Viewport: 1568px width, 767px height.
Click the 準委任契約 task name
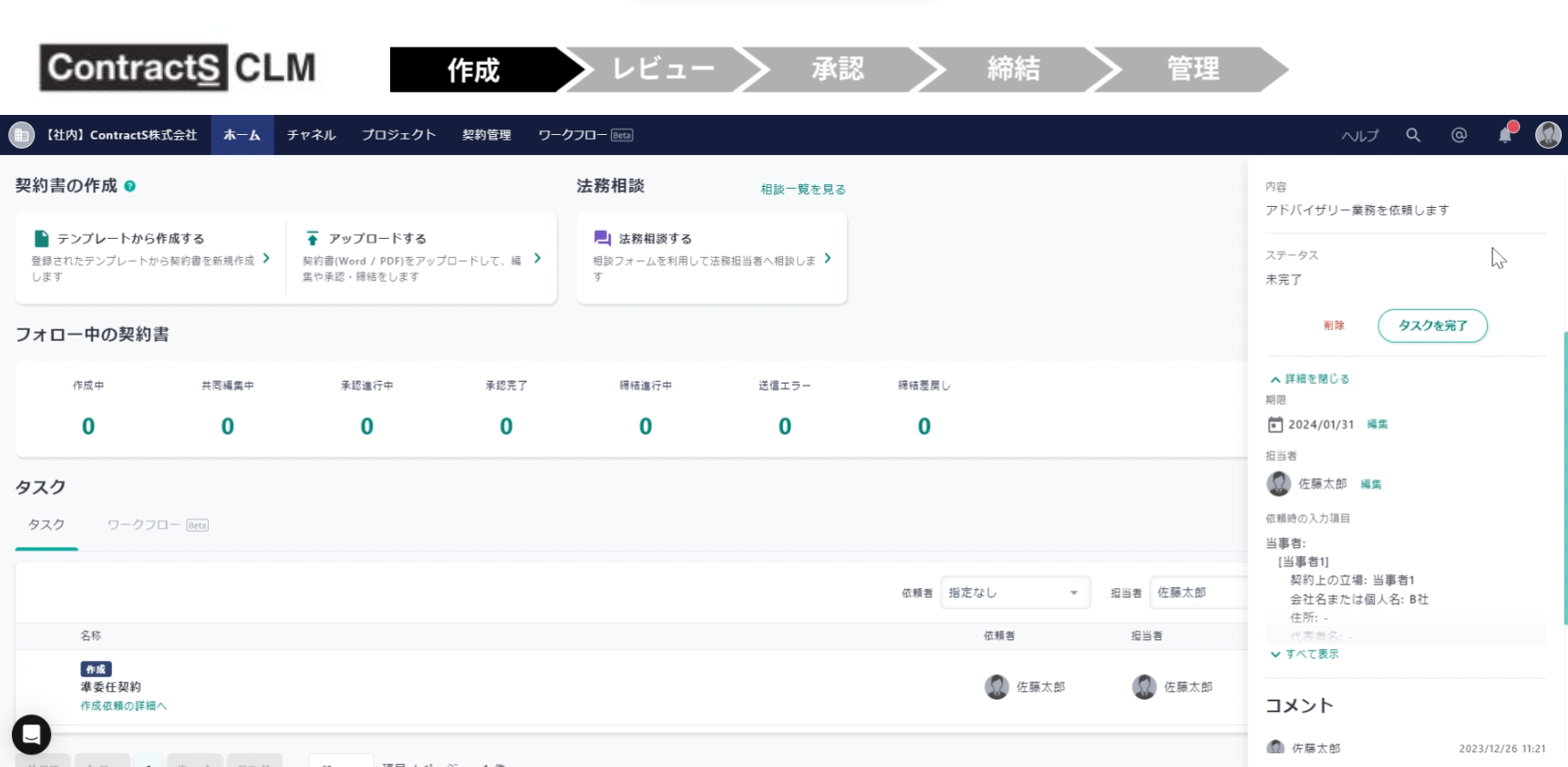pos(110,688)
